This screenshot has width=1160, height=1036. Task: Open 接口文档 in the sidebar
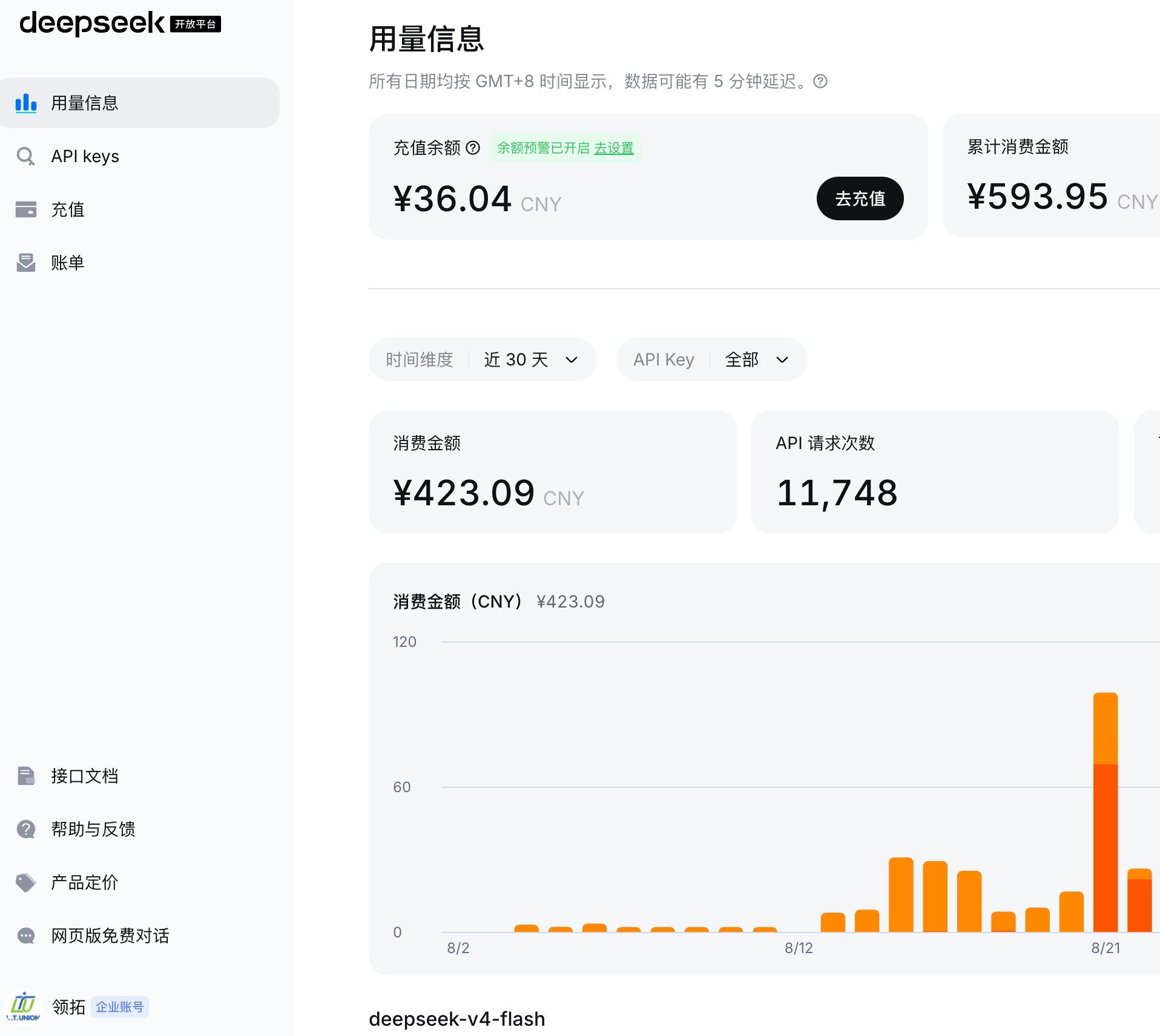pos(140,776)
